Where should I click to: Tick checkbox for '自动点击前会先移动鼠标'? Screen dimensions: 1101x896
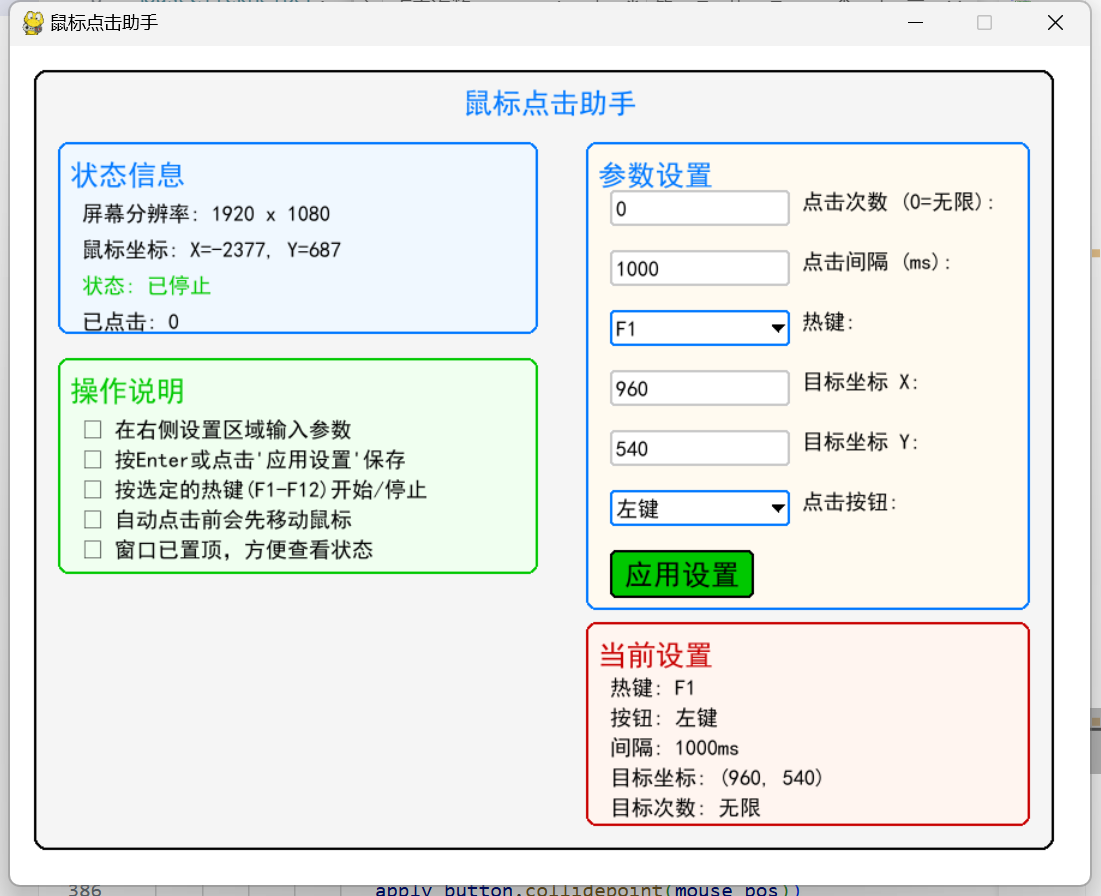93,519
